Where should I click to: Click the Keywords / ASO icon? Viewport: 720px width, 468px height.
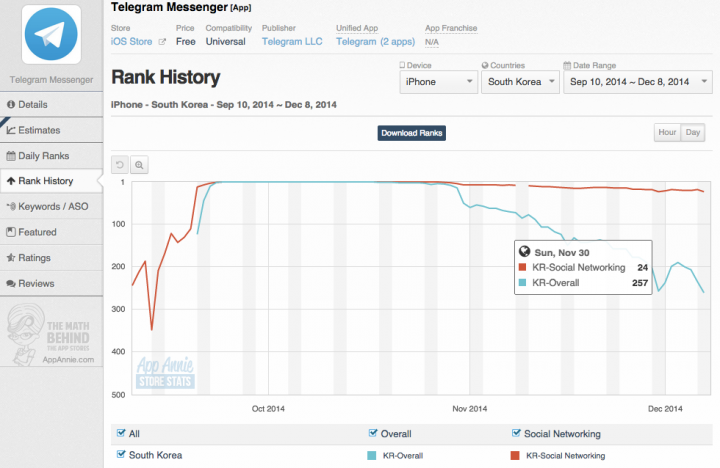11,207
